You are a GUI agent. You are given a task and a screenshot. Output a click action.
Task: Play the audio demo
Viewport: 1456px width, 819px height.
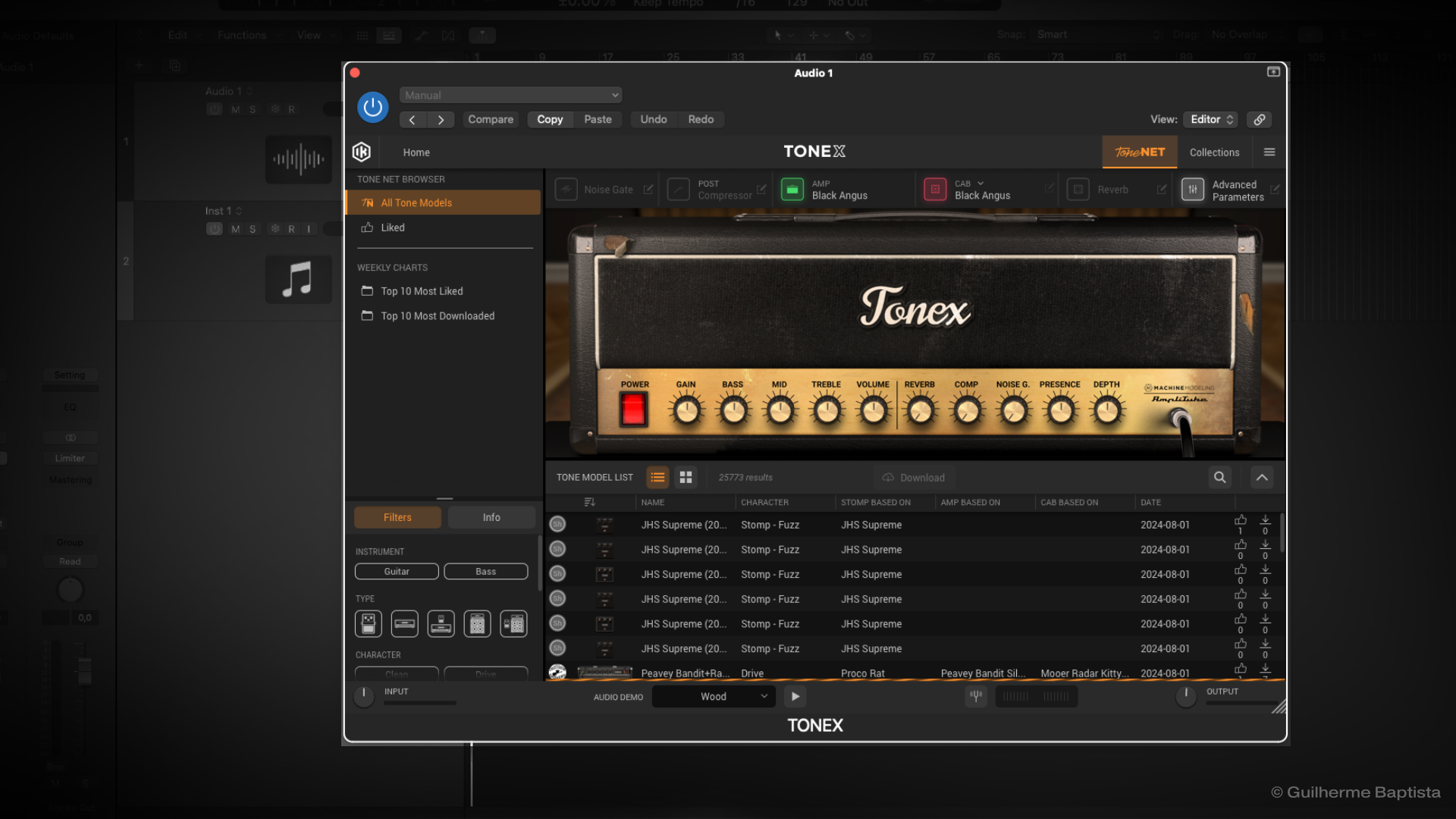(x=795, y=696)
